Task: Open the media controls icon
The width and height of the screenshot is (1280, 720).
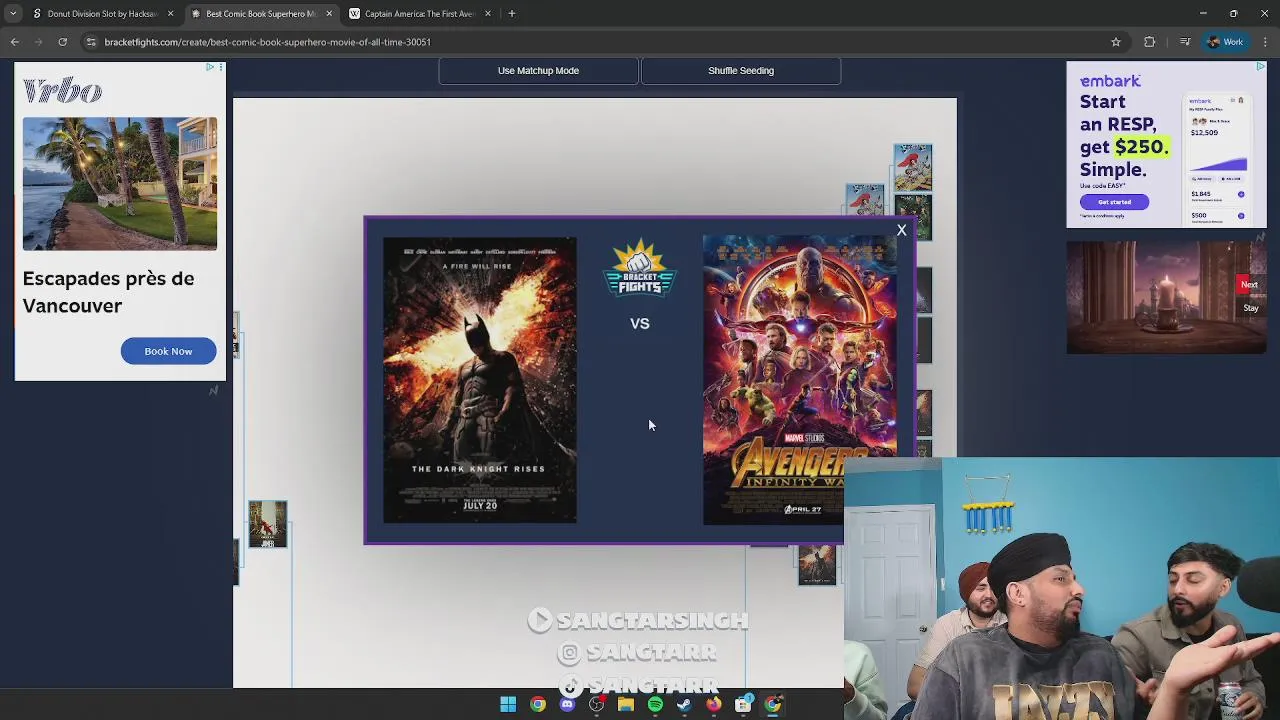Action: (x=1185, y=42)
